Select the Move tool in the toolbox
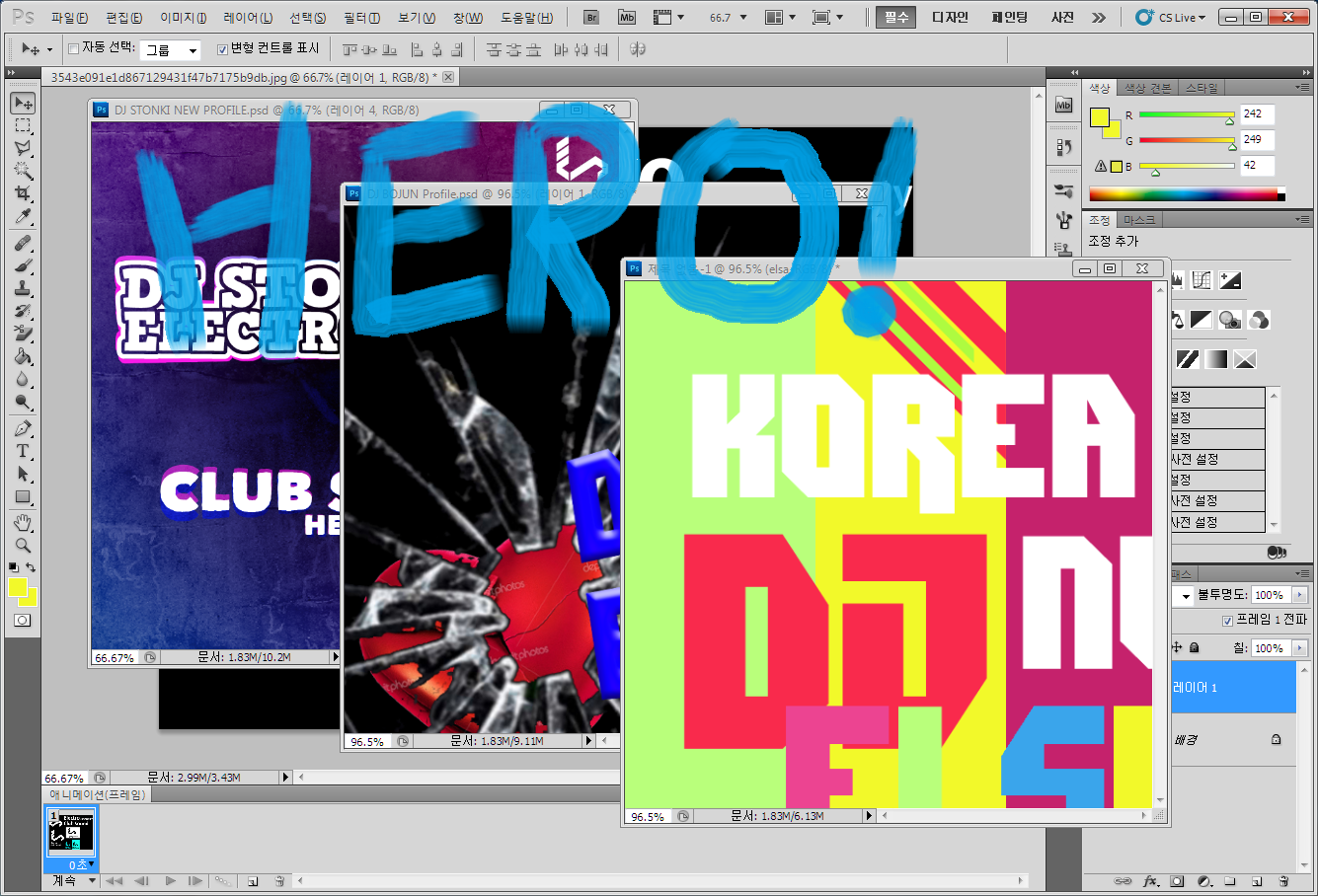The height and width of the screenshot is (896, 1318). point(23,104)
